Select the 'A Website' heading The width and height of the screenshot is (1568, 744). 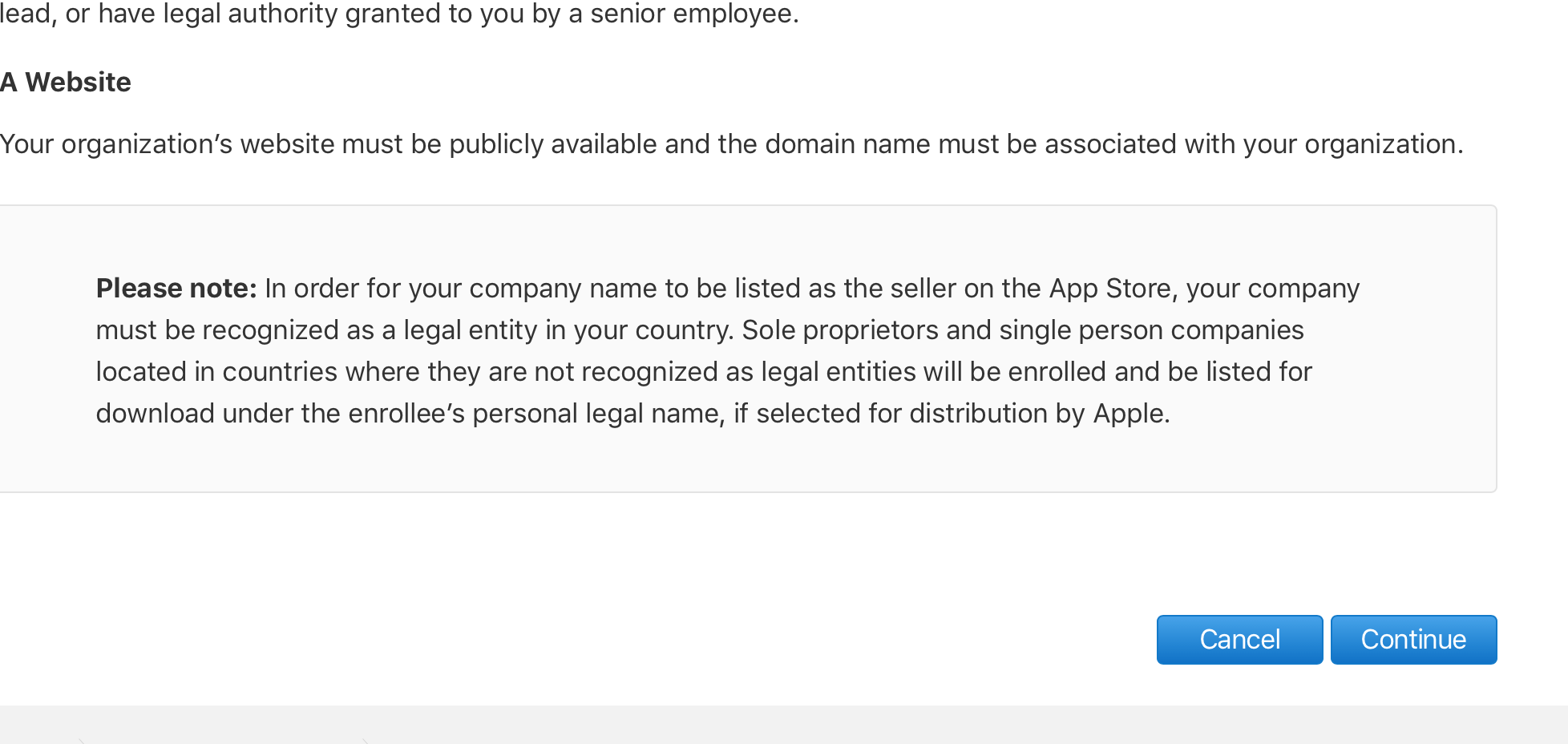coord(66,82)
